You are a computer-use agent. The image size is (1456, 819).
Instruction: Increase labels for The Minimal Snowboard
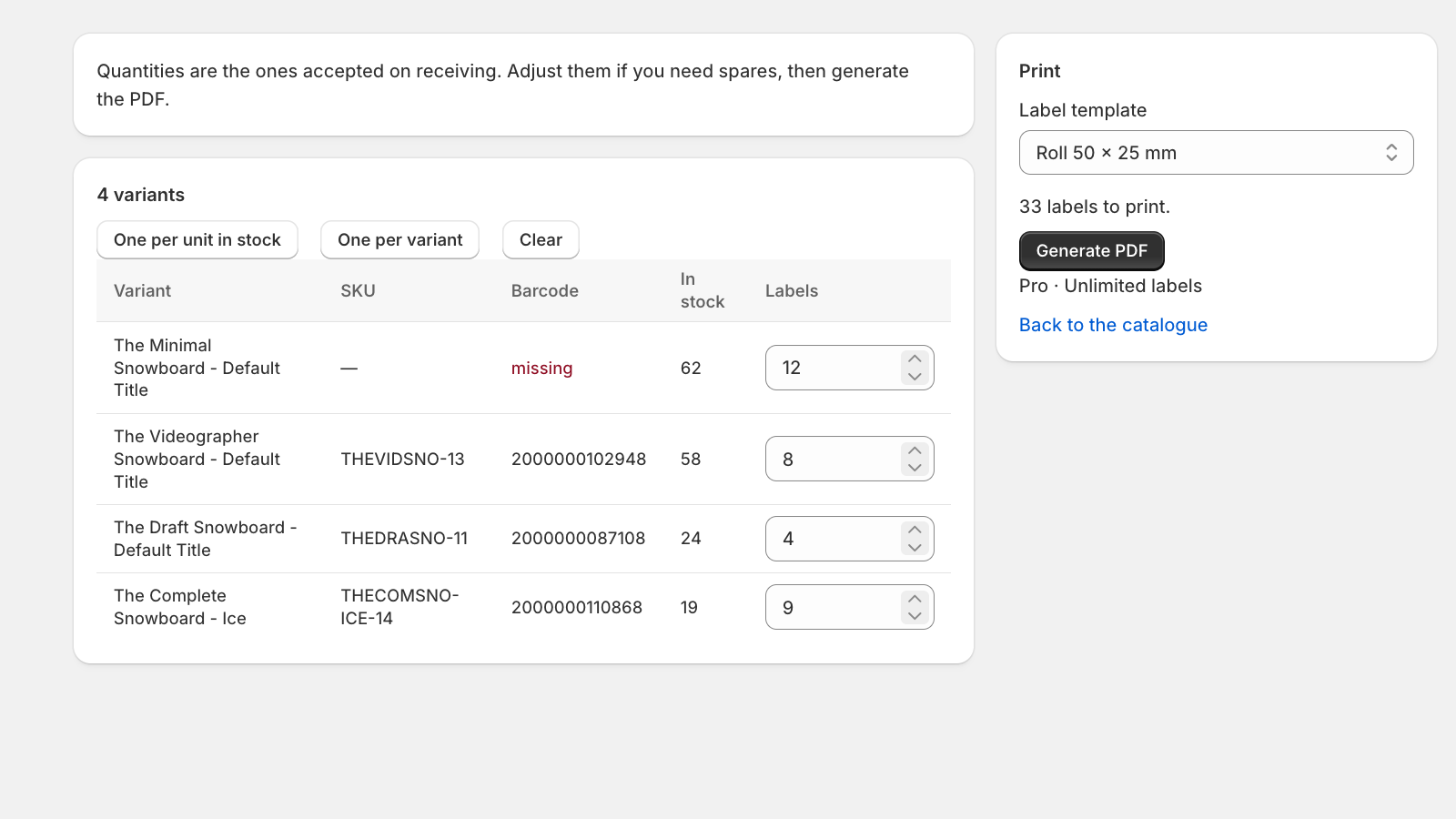pyautogui.click(x=915, y=359)
